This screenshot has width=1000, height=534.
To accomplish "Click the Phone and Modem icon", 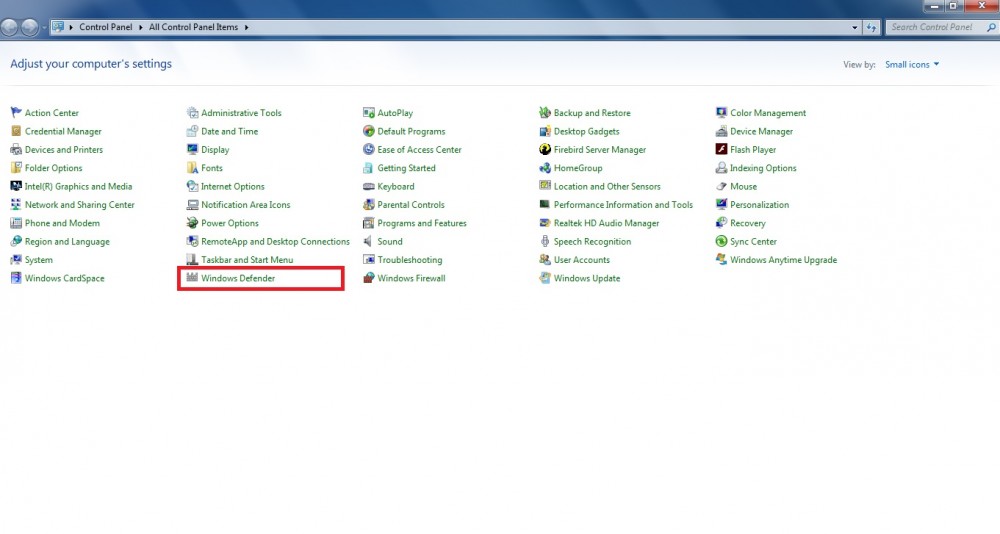I will coord(16,223).
